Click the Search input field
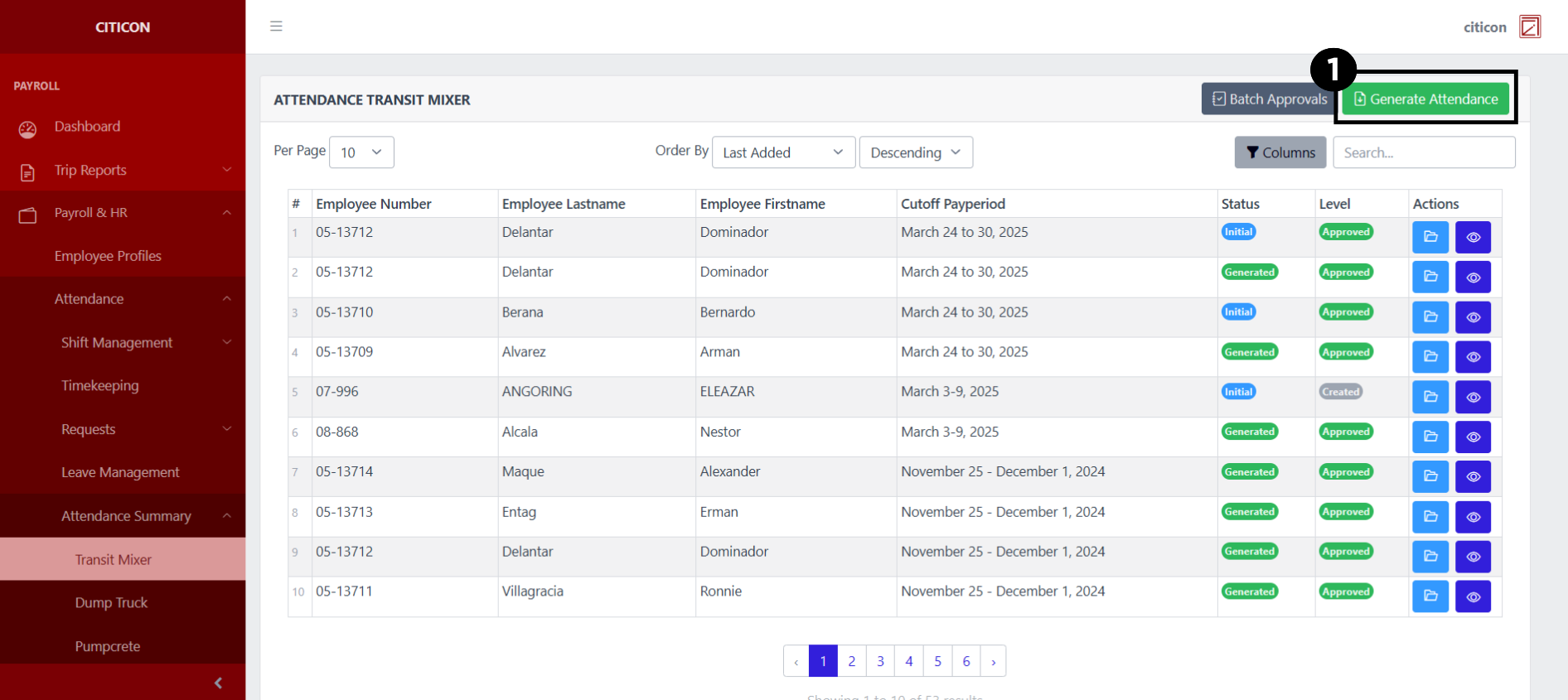Image resolution: width=1568 pixels, height=700 pixels. tap(1423, 152)
